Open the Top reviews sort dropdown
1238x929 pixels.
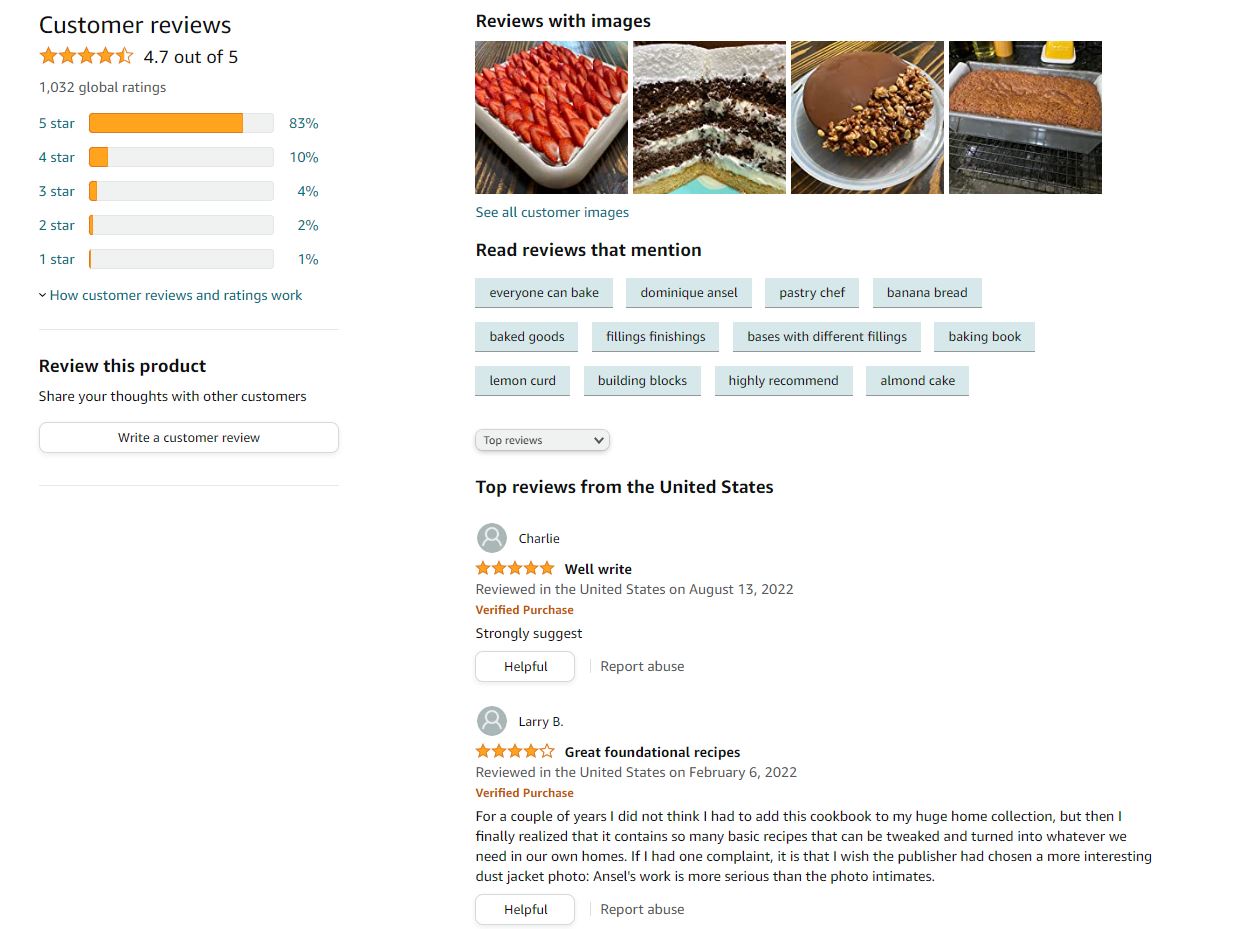pyautogui.click(x=542, y=440)
